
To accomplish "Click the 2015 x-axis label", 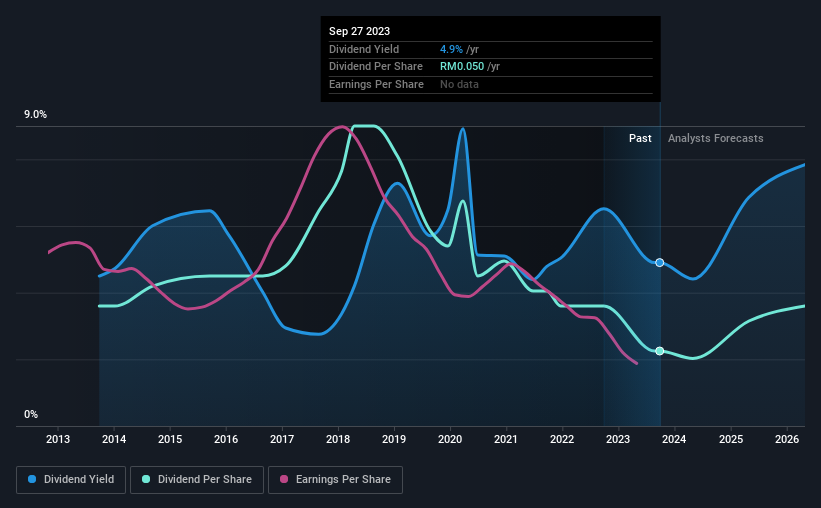I will point(170,439).
